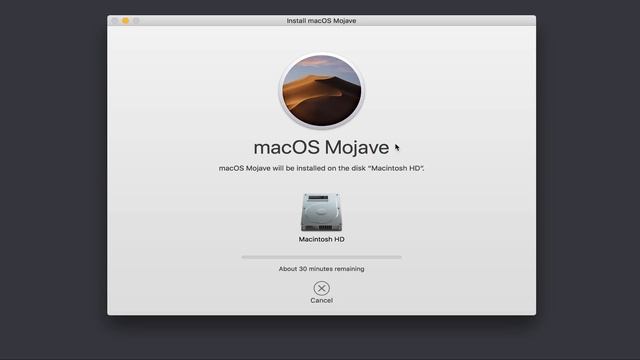
Task: Click the installation progress bar
Action: coord(322,257)
